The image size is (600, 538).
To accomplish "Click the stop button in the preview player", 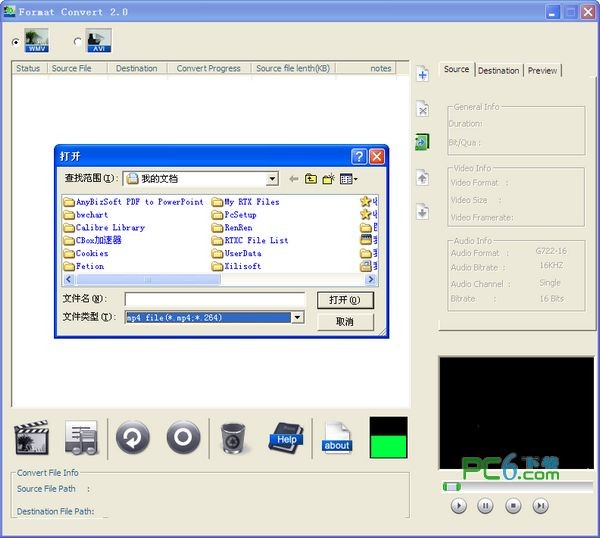I will [x=513, y=506].
